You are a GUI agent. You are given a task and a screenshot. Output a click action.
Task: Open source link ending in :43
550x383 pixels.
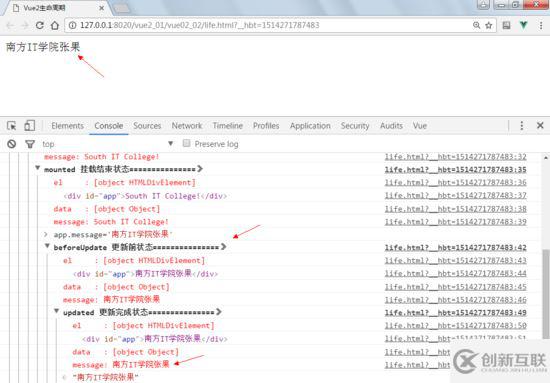click(456, 260)
